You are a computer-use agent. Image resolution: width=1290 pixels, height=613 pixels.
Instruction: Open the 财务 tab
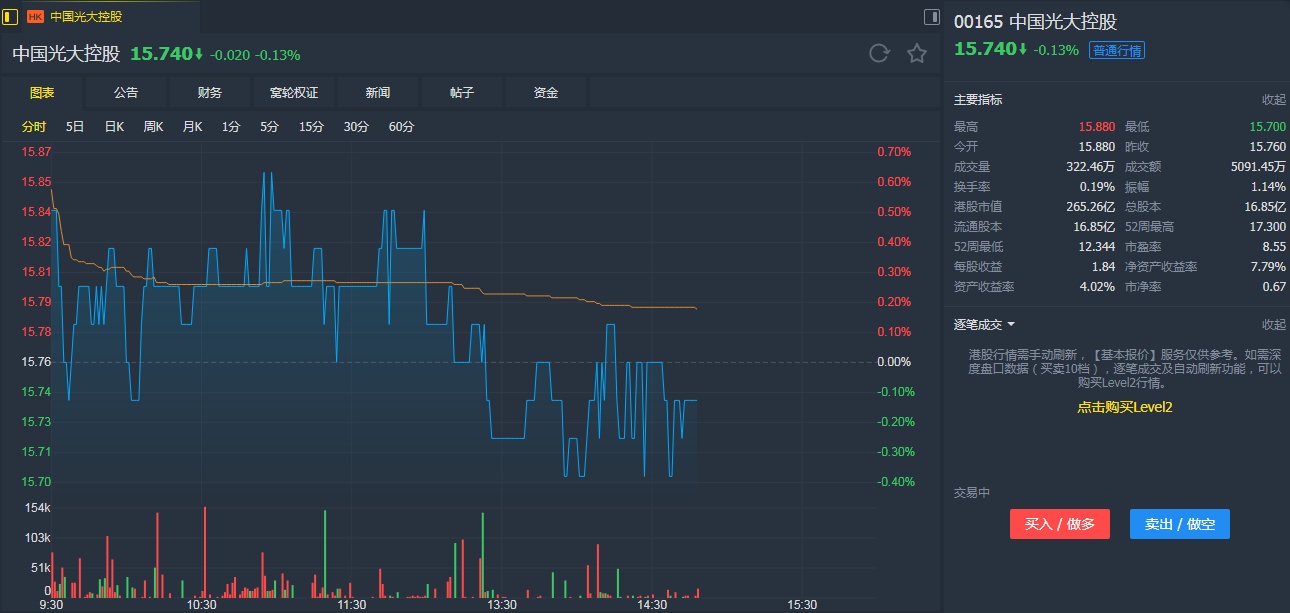click(210, 93)
